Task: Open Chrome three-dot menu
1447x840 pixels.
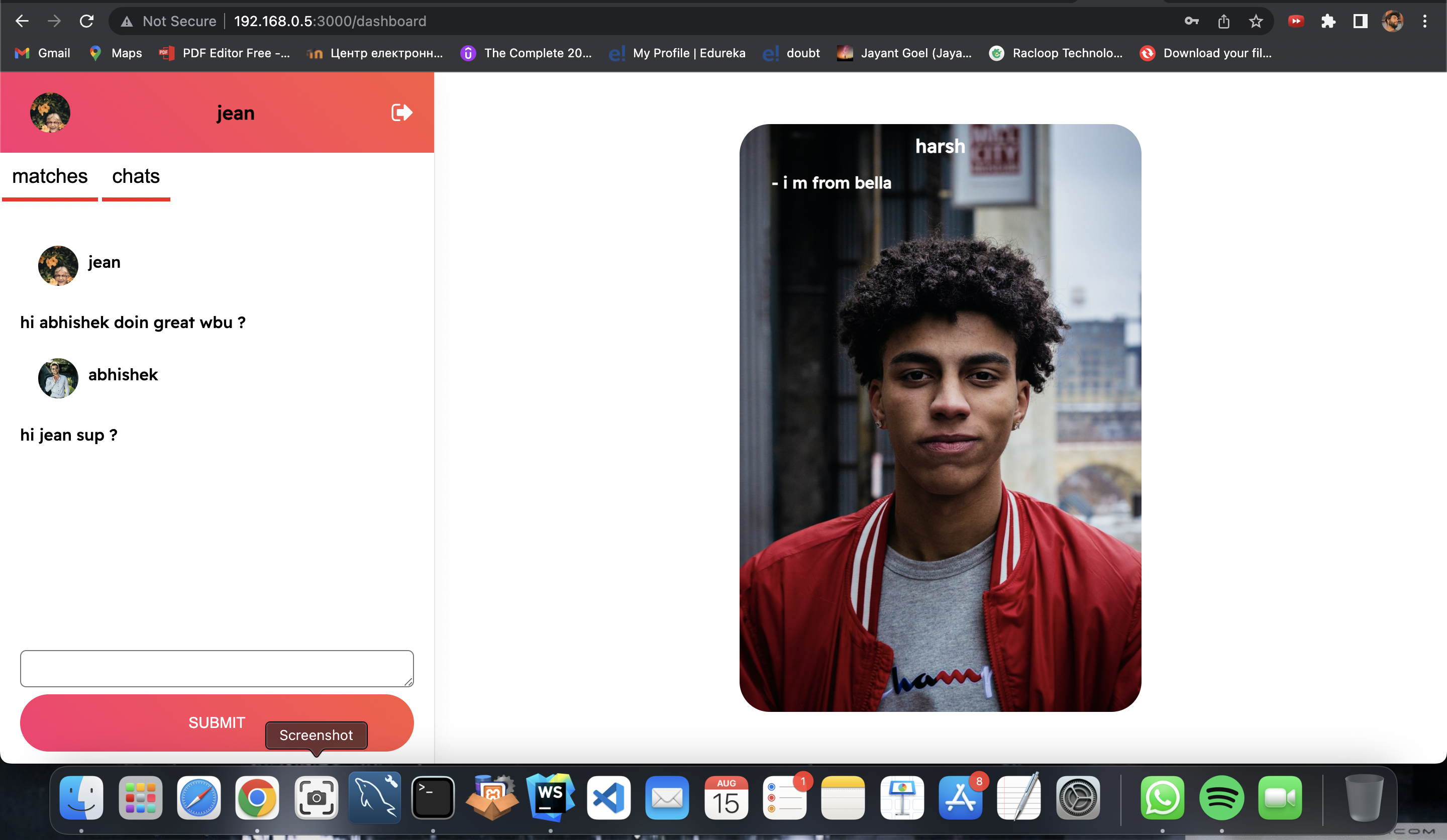Action: click(x=1424, y=21)
